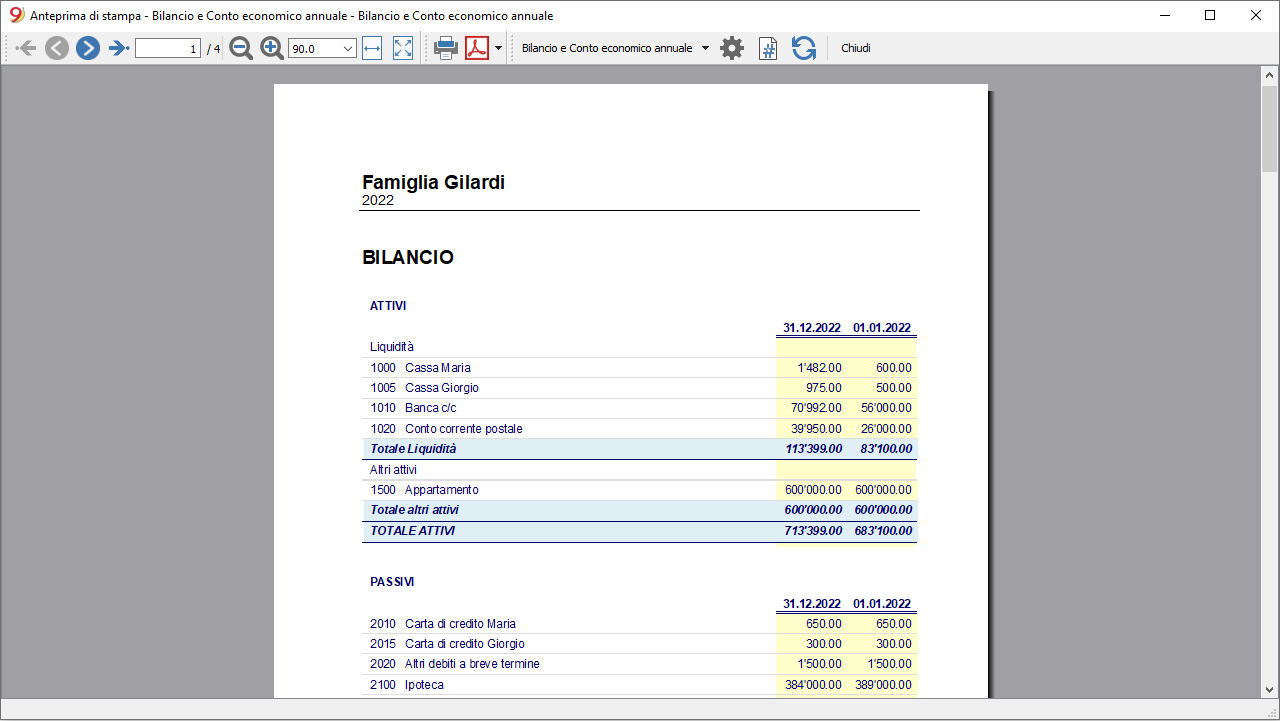This screenshot has height=721, width=1280.
Task: Zoom in with the plus magnifier
Action: (x=272, y=48)
